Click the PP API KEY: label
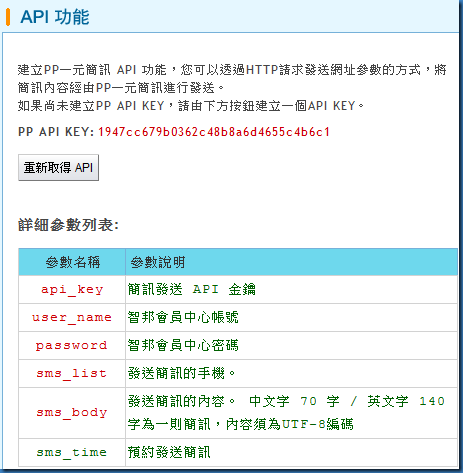The image size is (463, 473). coord(56,132)
